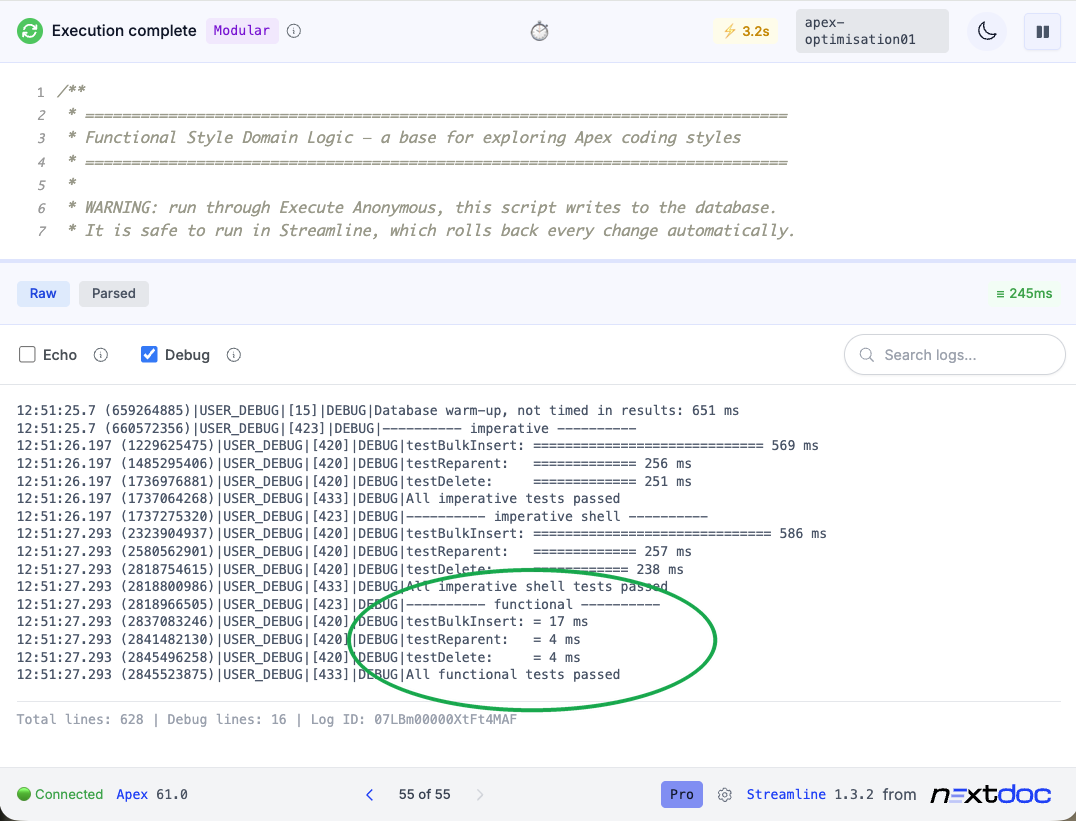Click the Apex 61.0 version link
Viewport: 1076px width, 821px height.
coord(152,794)
